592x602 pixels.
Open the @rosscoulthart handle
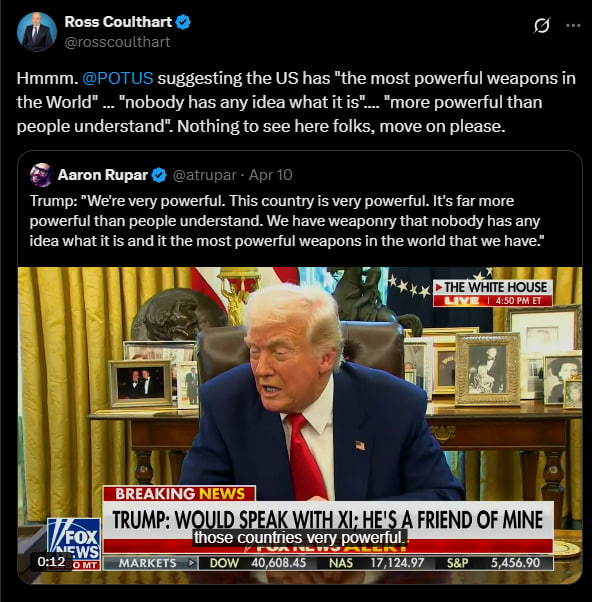[117, 42]
